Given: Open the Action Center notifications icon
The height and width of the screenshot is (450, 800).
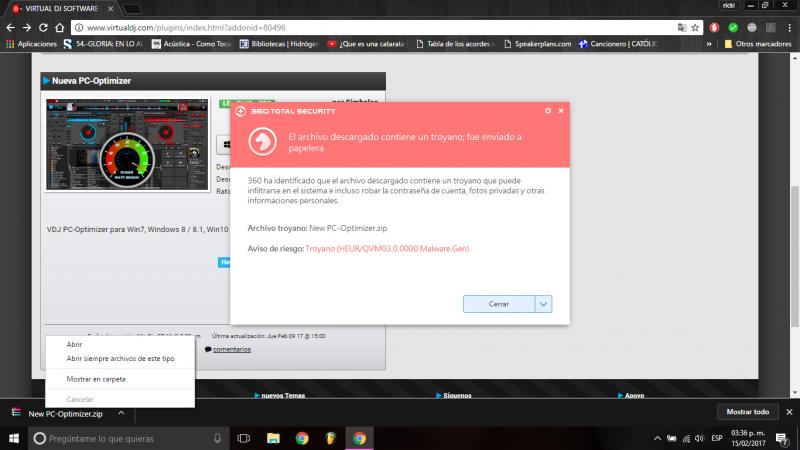Looking at the screenshot, I should click(x=782, y=438).
